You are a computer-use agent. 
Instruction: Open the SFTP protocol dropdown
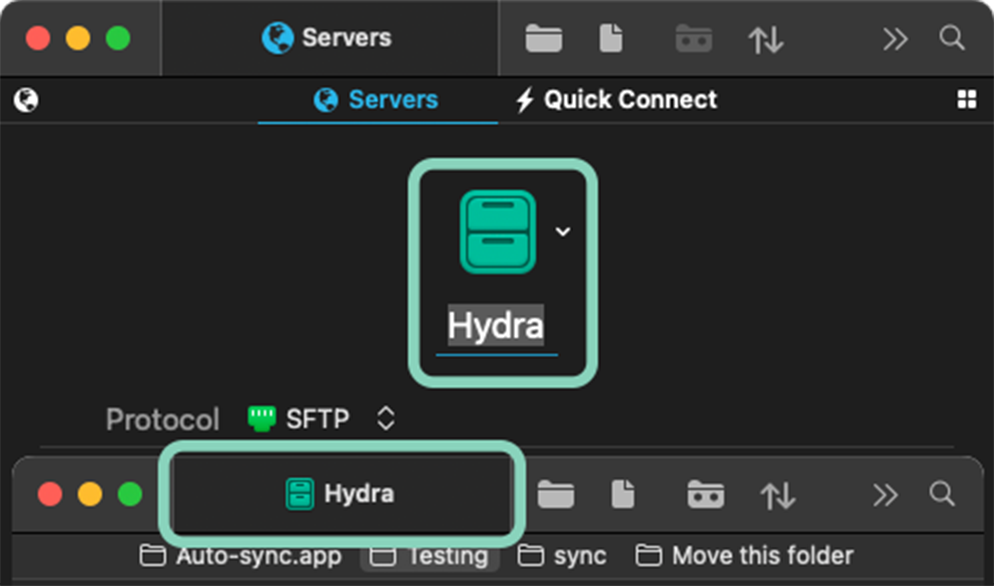coord(321,419)
